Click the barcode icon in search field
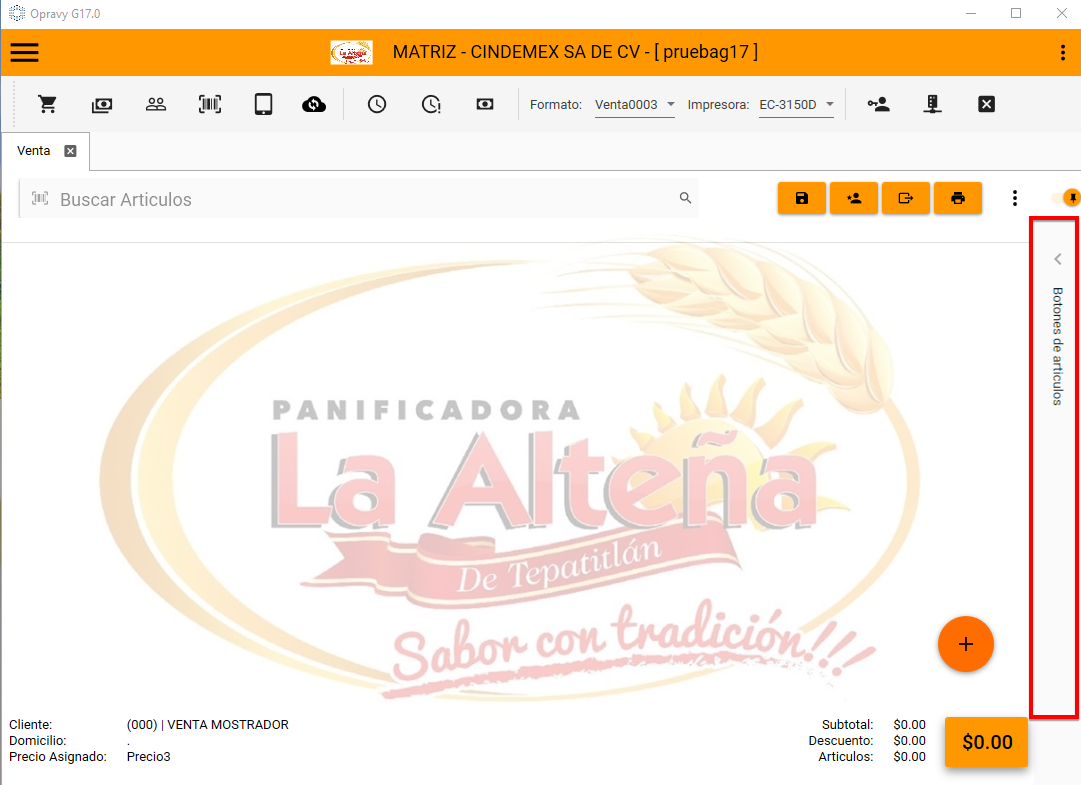The height and width of the screenshot is (785, 1081). pos(40,198)
